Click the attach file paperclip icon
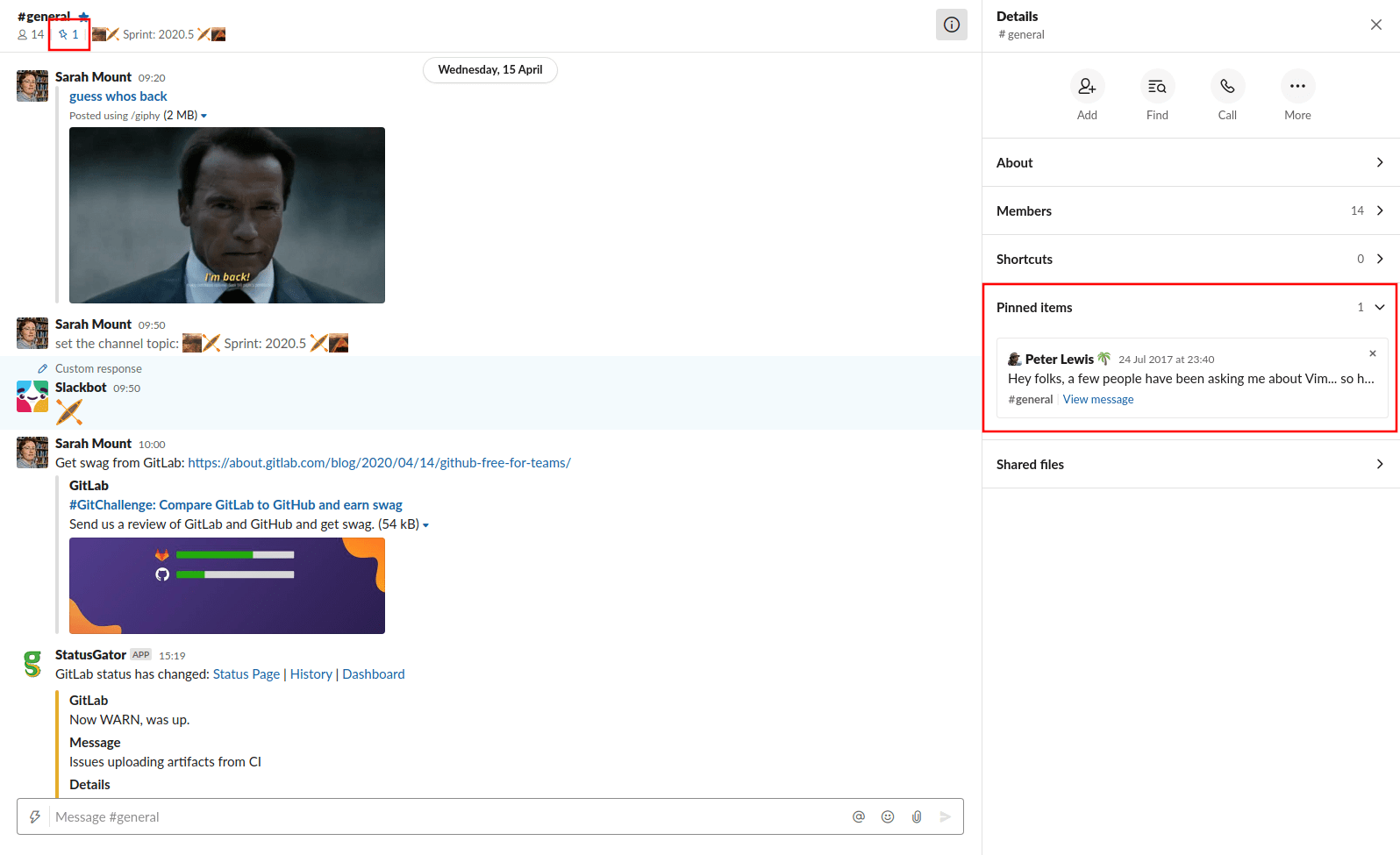Image resolution: width=1400 pixels, height=855 pixels. 917,816
